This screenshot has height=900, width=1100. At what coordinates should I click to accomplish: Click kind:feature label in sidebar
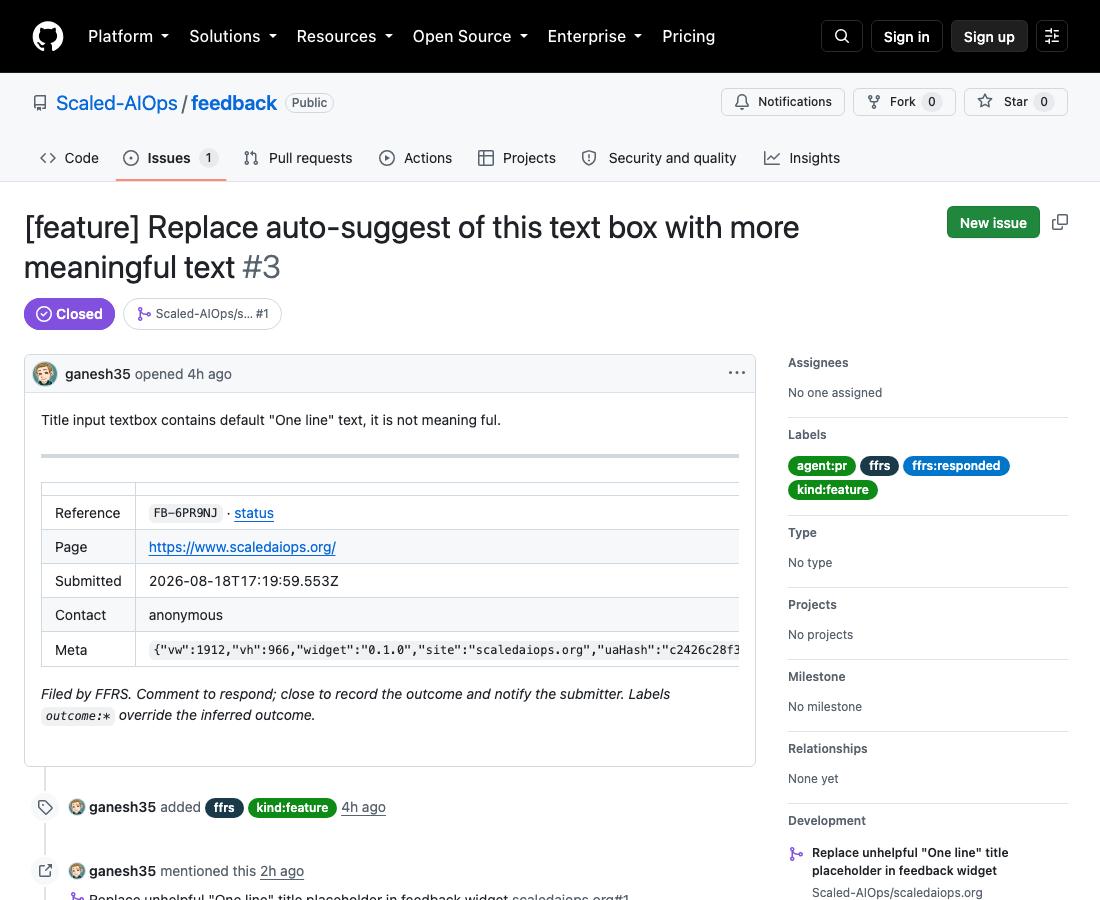833,490
